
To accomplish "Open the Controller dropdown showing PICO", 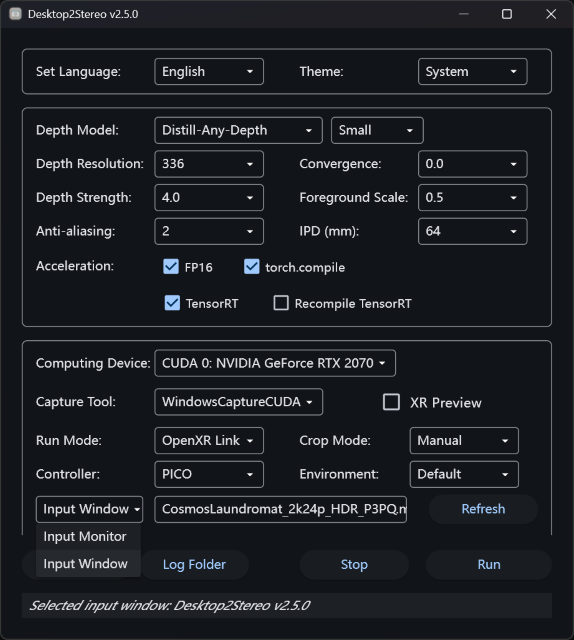I will coord(209,474).
